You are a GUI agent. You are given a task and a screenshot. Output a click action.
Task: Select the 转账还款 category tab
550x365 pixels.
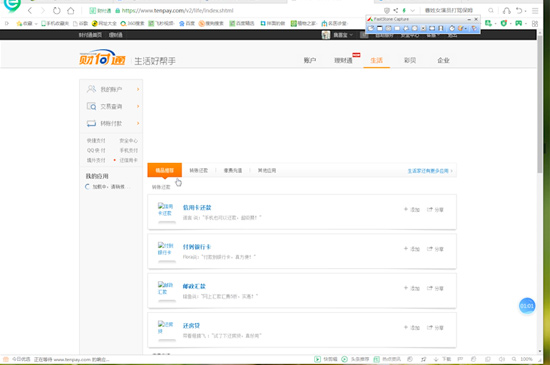tap(199, 170)
